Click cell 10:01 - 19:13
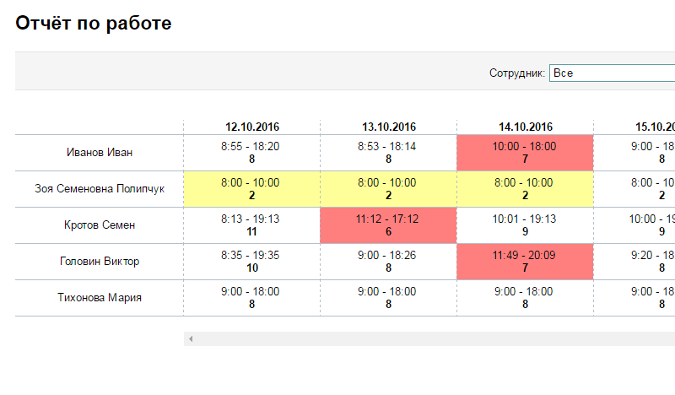Screen dimensions: 675x395 525,225
